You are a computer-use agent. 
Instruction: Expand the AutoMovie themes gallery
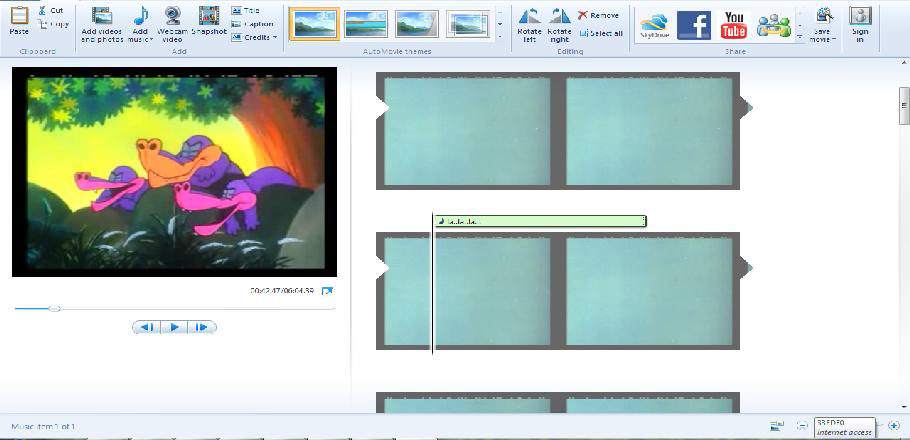(x=500, y=37)
